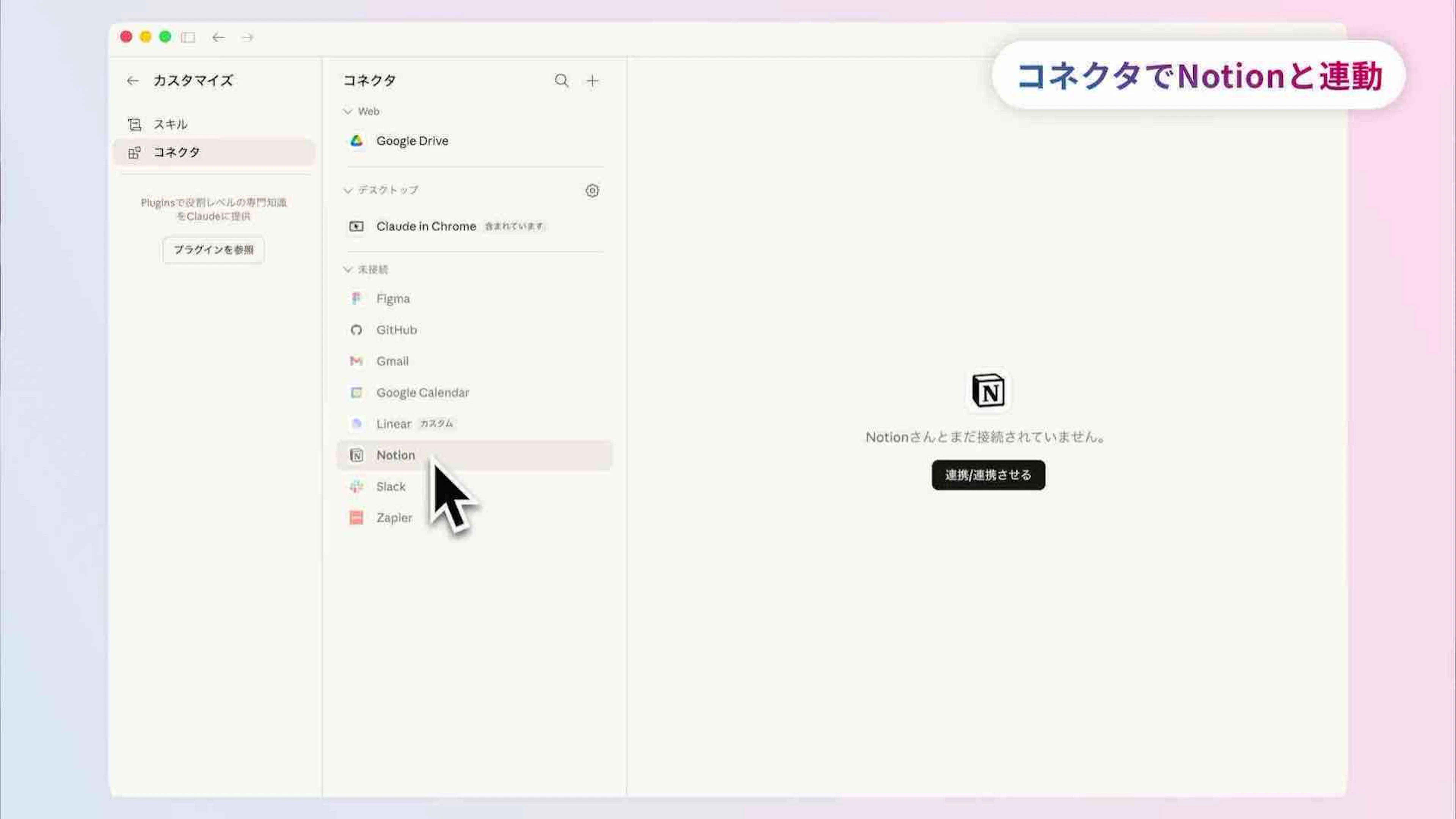This screenshot has width=1456, height=819.
Task: Click the プラグインを参照 button
Action: coord(213,250)
